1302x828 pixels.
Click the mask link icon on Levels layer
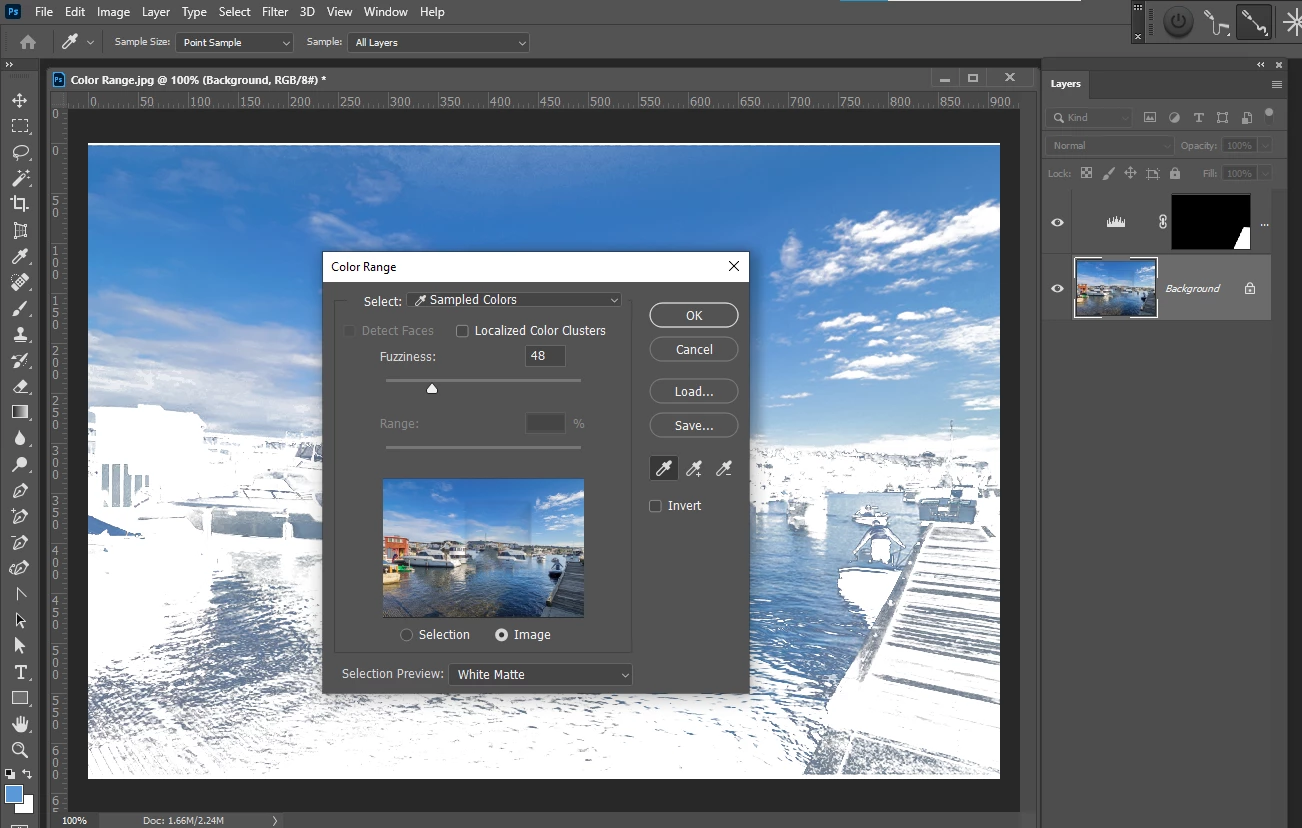(1162, 222)
